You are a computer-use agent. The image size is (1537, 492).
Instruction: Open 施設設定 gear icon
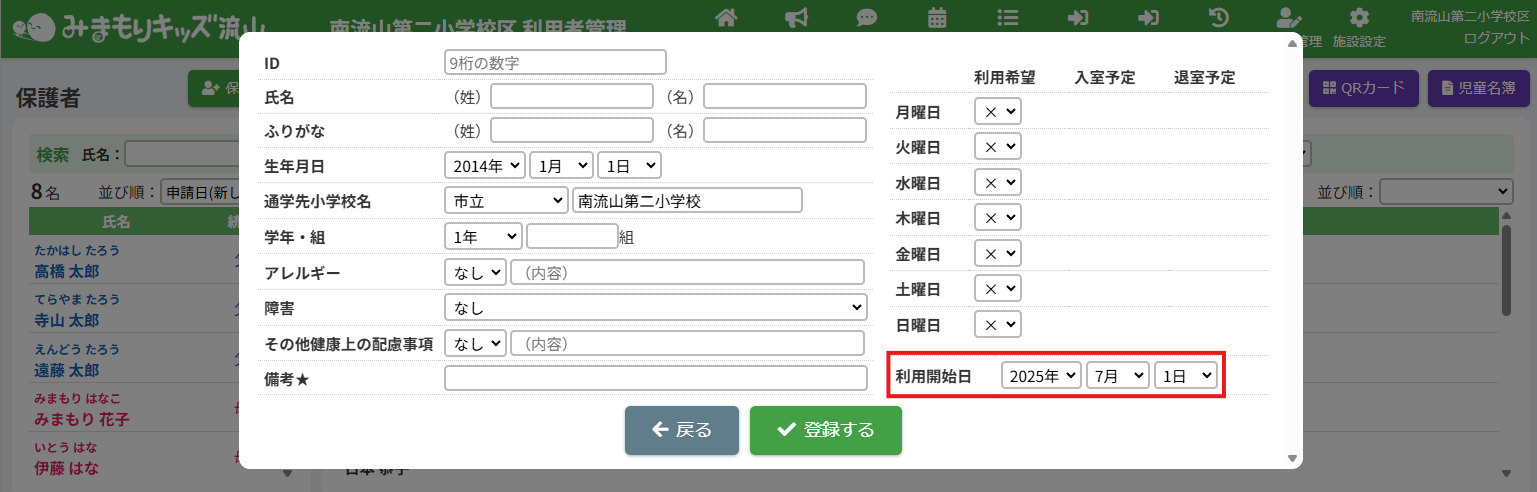(x=1358, y=18)
